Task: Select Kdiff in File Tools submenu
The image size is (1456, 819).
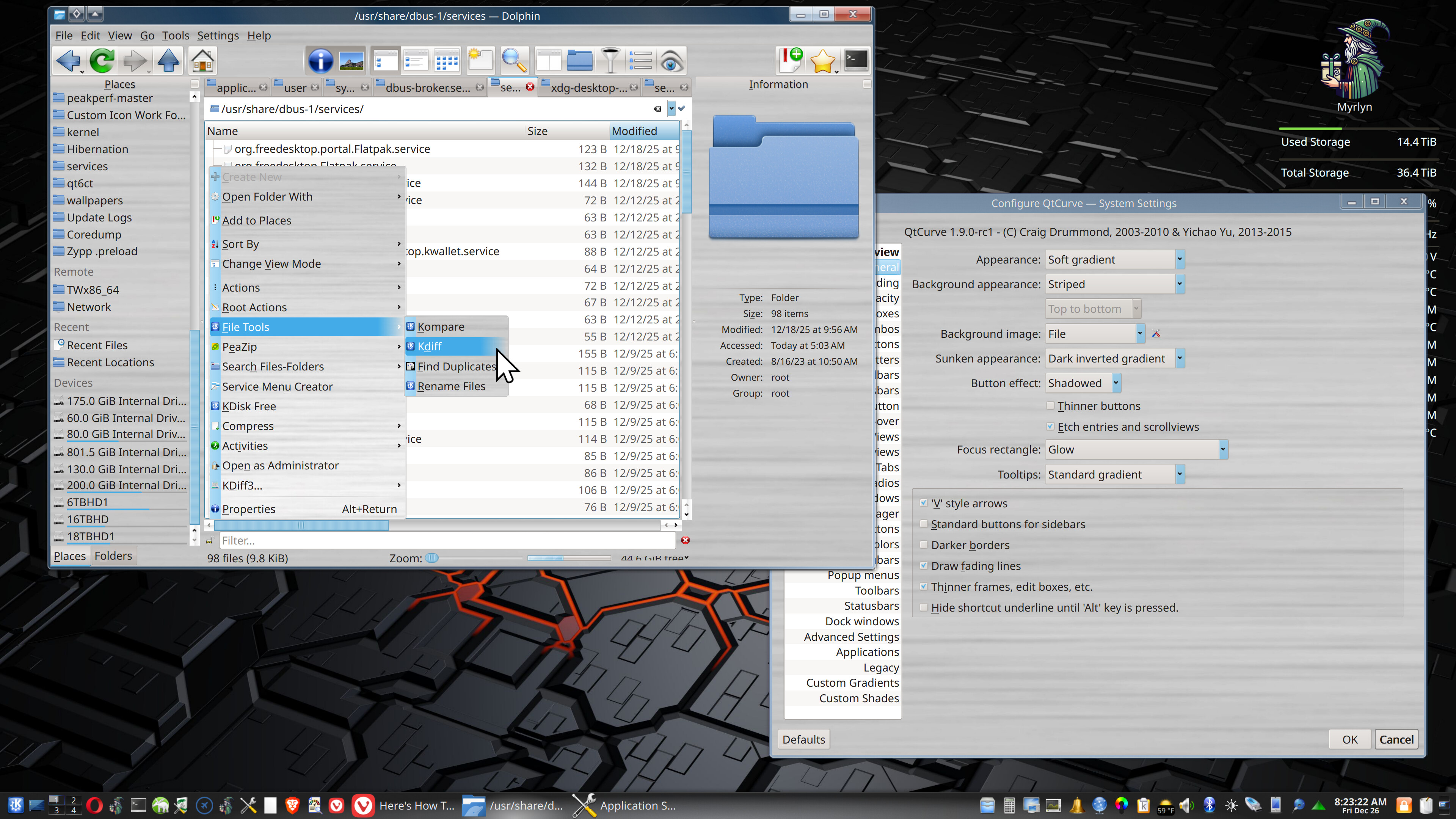Action: [430, 346]
